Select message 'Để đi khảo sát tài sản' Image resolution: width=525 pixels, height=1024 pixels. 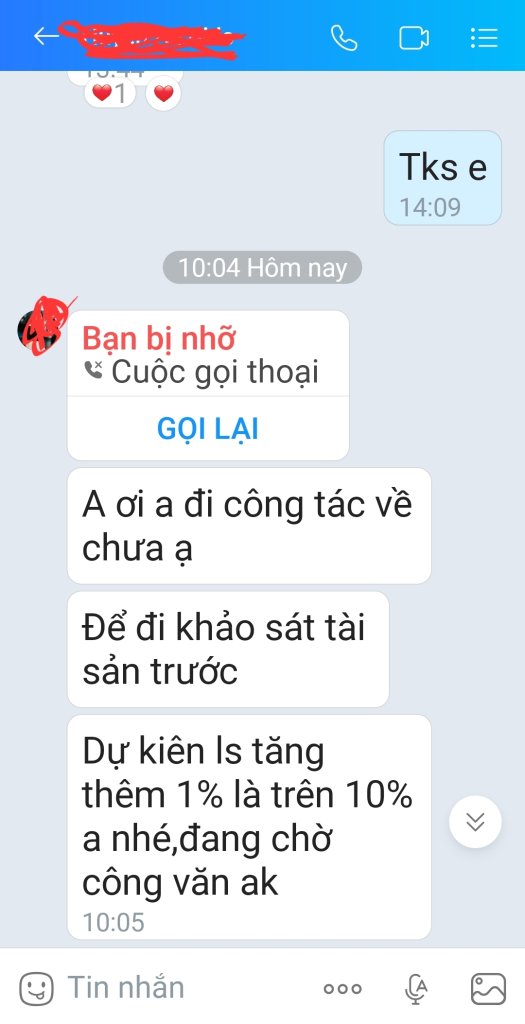click(228, 649)
